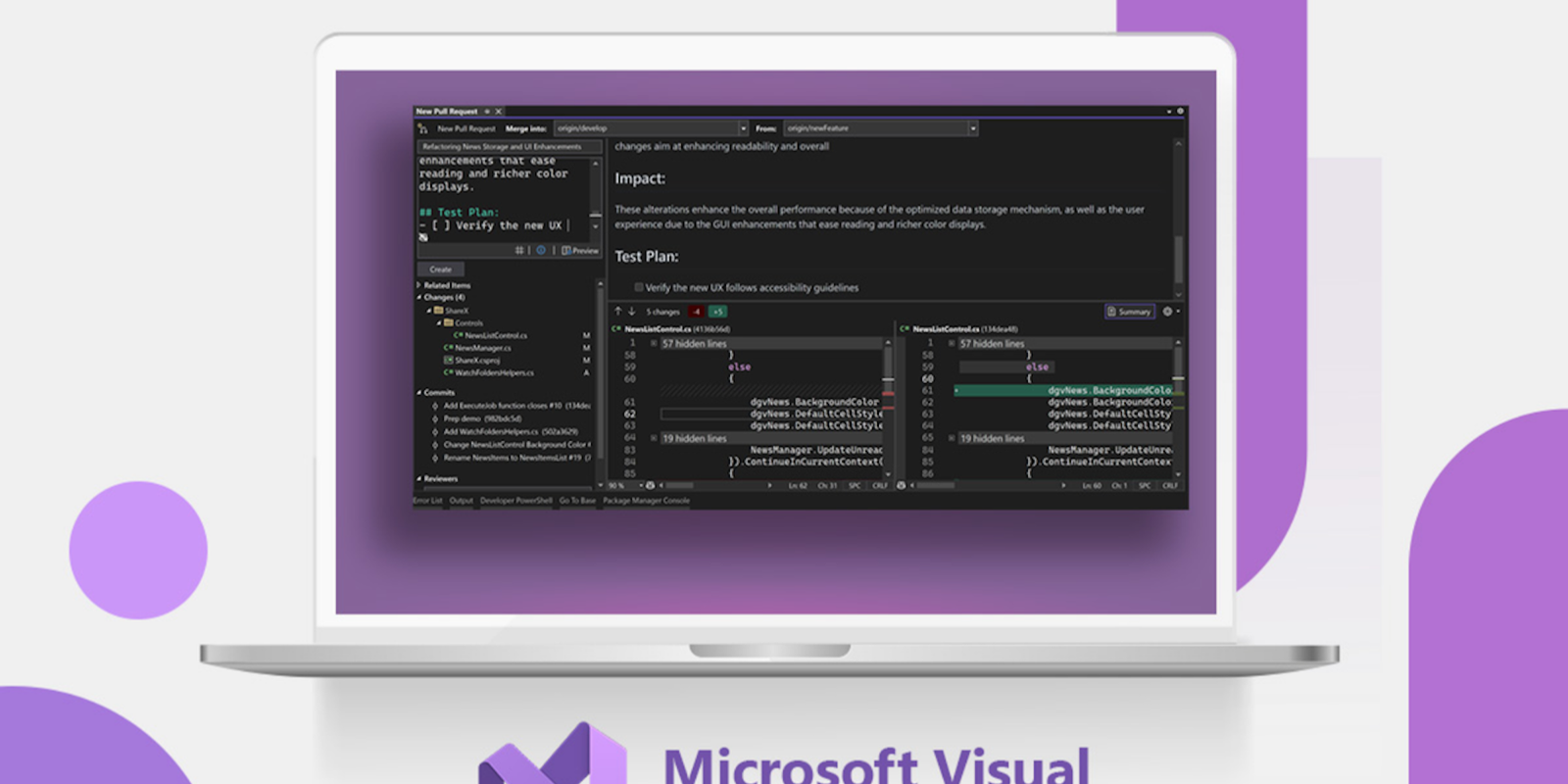This screenshot has width=1568, height=784.
Task: Collapse the Changes (4) section
Action: pos(418,297)
